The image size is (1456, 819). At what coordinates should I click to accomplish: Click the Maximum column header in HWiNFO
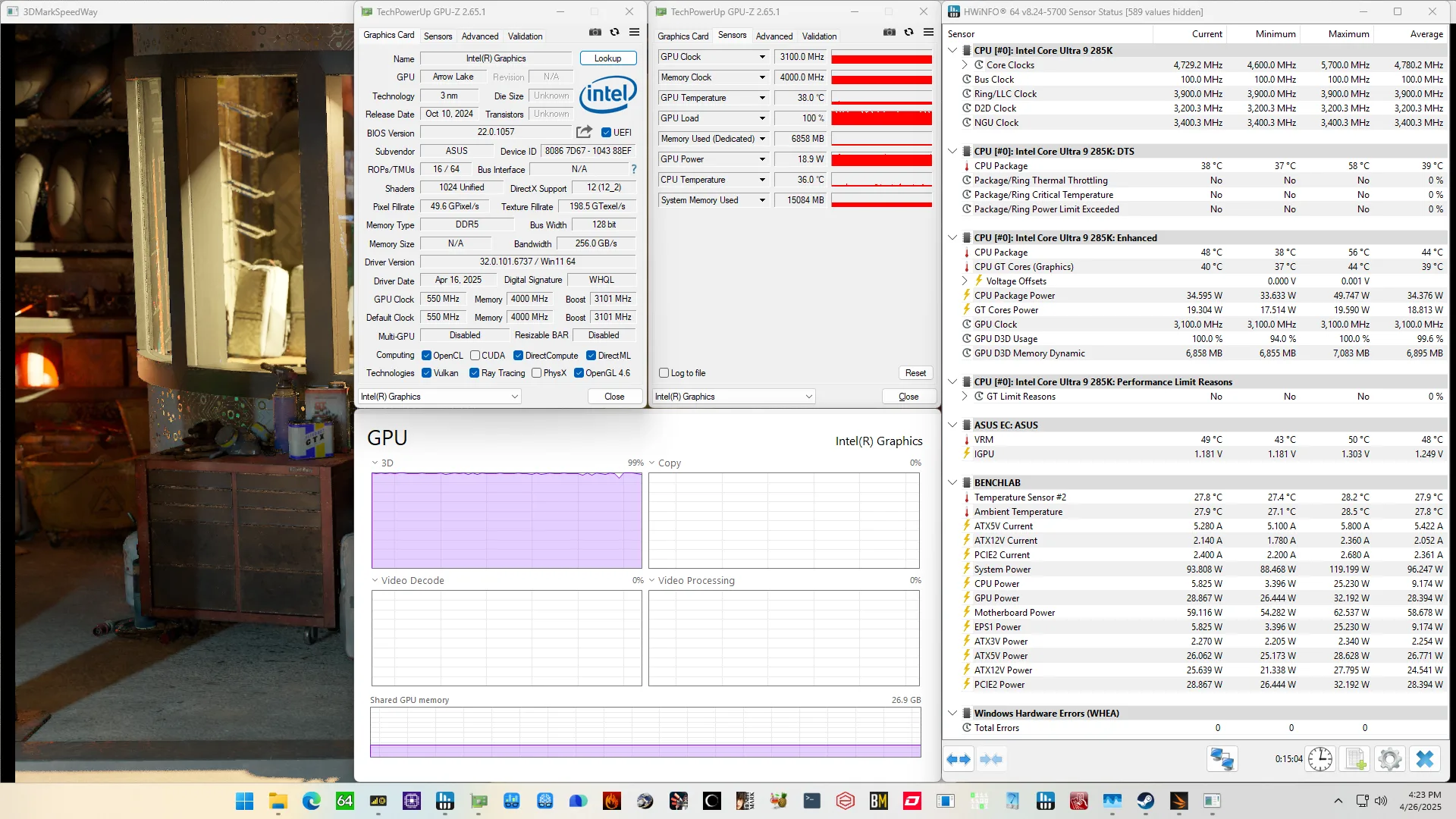[1337, 34]
